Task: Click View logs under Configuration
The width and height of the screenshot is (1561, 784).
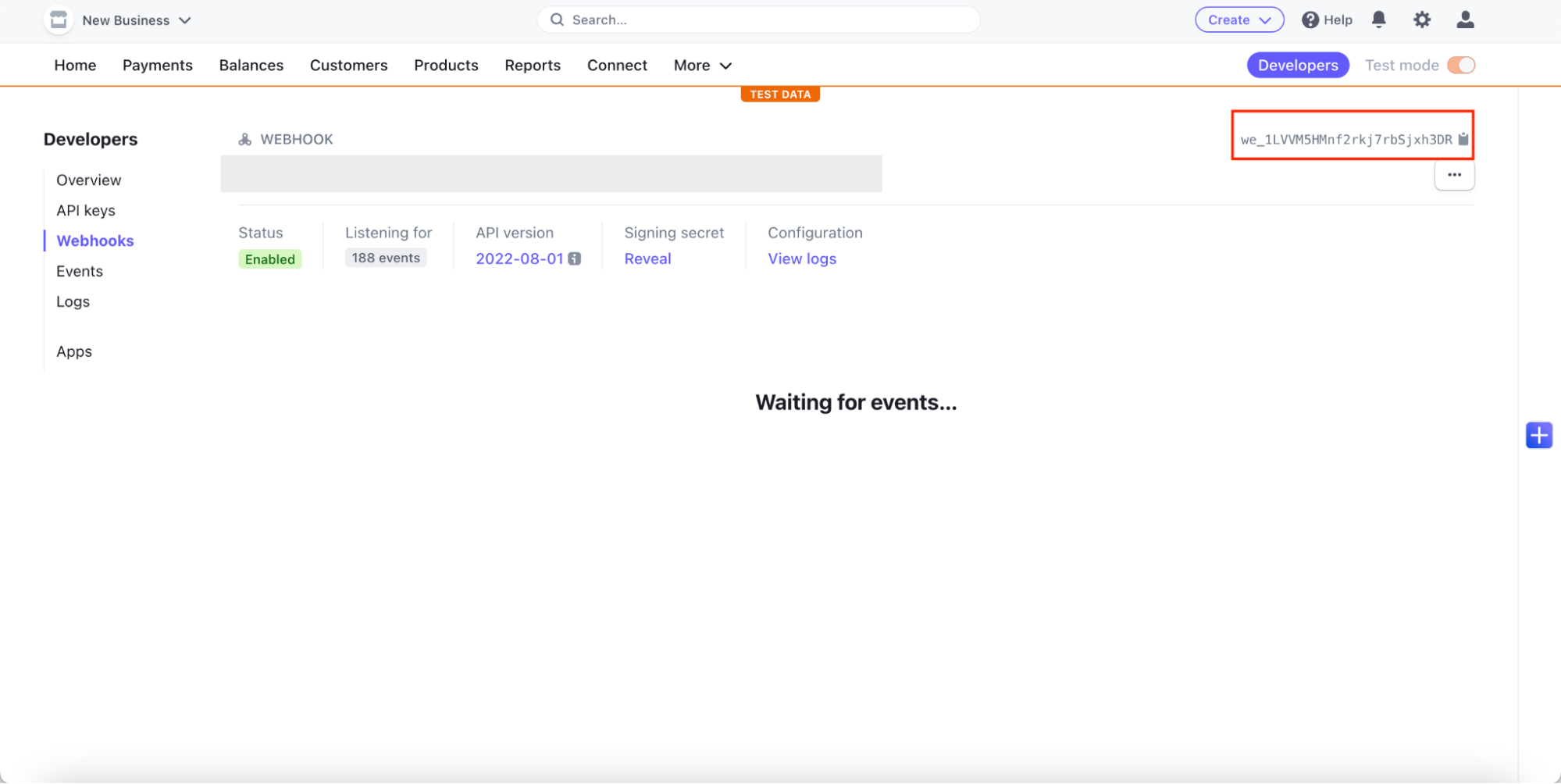Action: coord(802,258)
